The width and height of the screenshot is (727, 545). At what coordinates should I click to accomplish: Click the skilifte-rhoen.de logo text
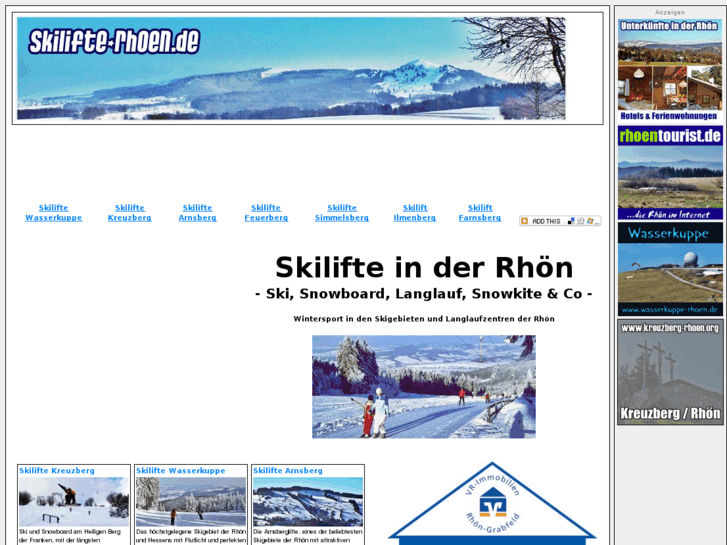pos(114,41)
